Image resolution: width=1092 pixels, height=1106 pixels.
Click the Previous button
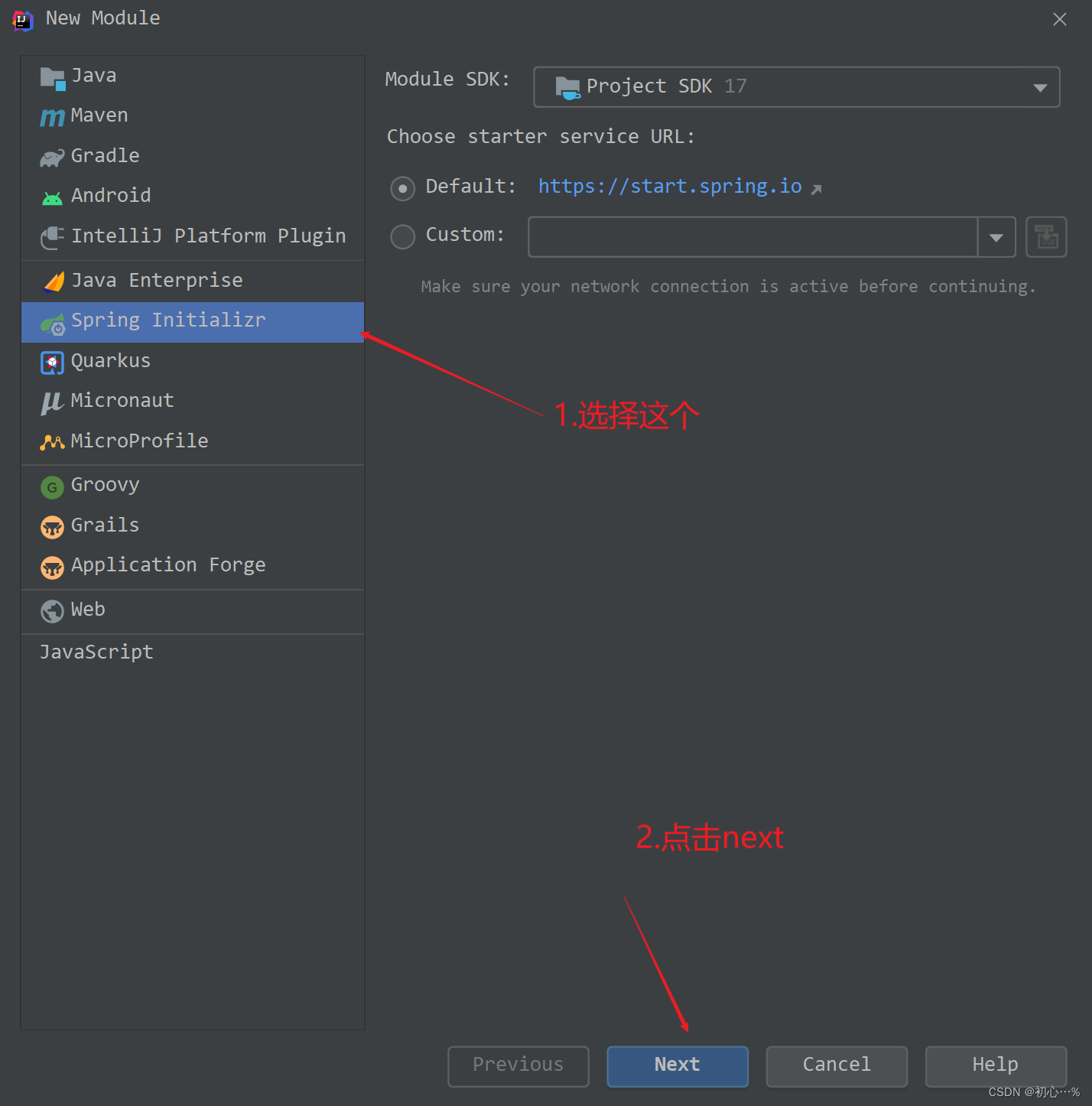[x=518, y=1065]
